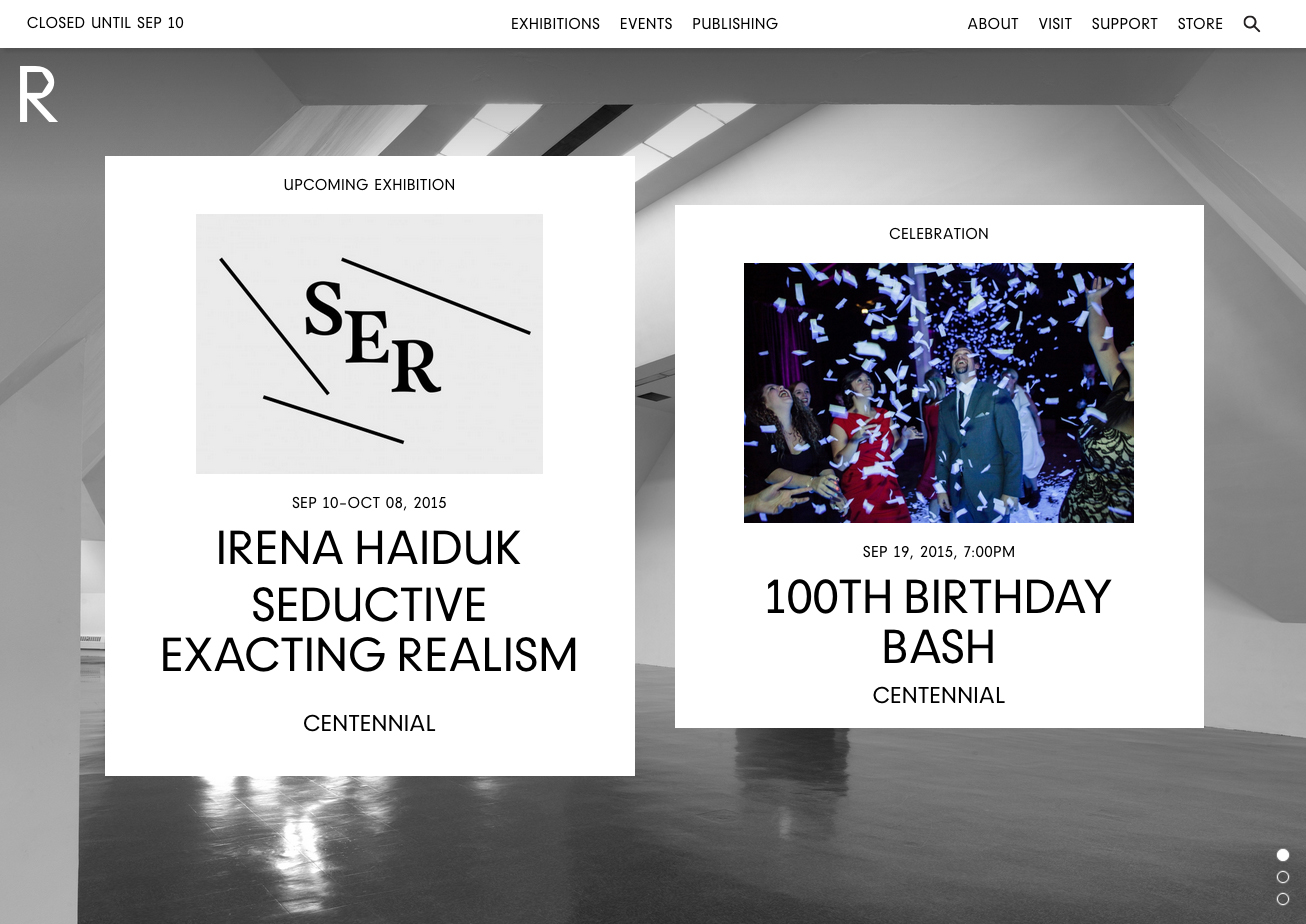The height and width of the screenshot is (924, 1306).
Task: Navigate to the EXHIBITIONS menu
Action: (555, 24)
